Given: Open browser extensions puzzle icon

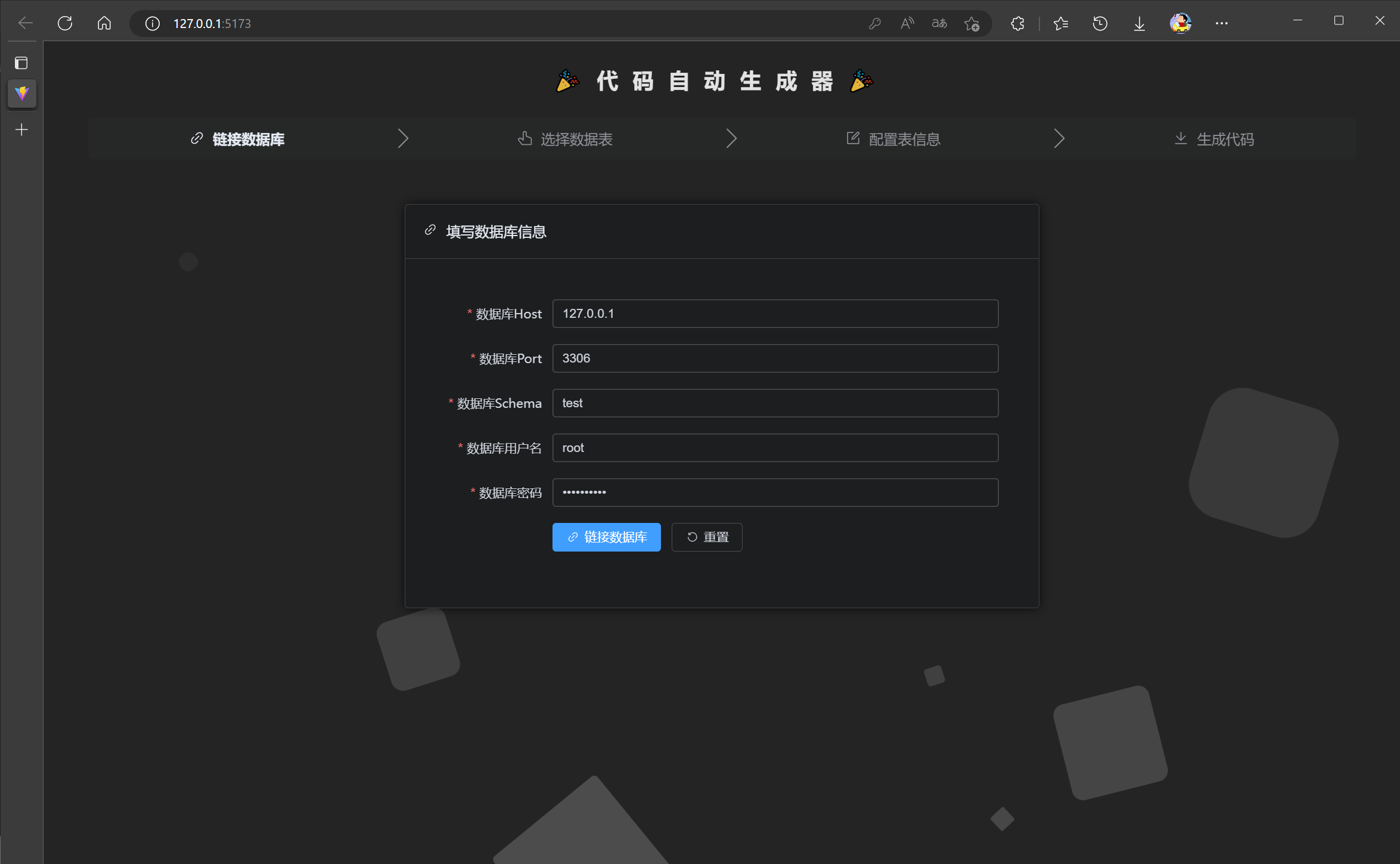Looking at the screenshot, I should [1017, 23].
